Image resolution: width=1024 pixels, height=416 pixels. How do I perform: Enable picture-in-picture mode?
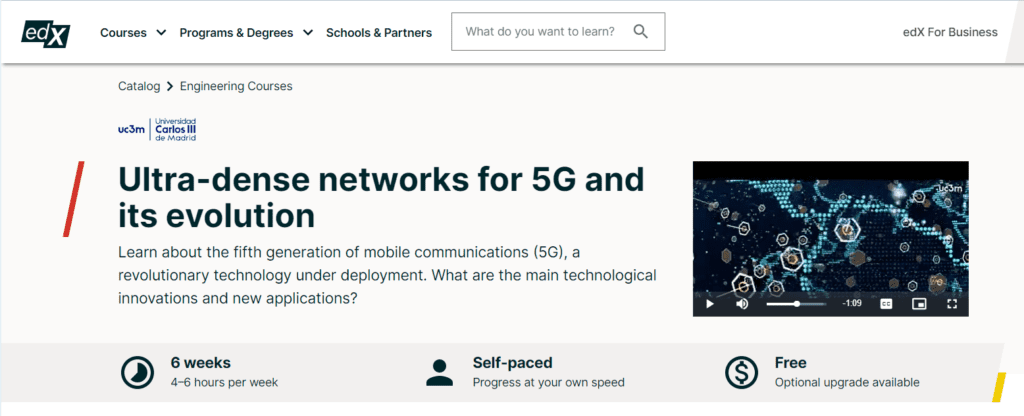coord(919,304)
